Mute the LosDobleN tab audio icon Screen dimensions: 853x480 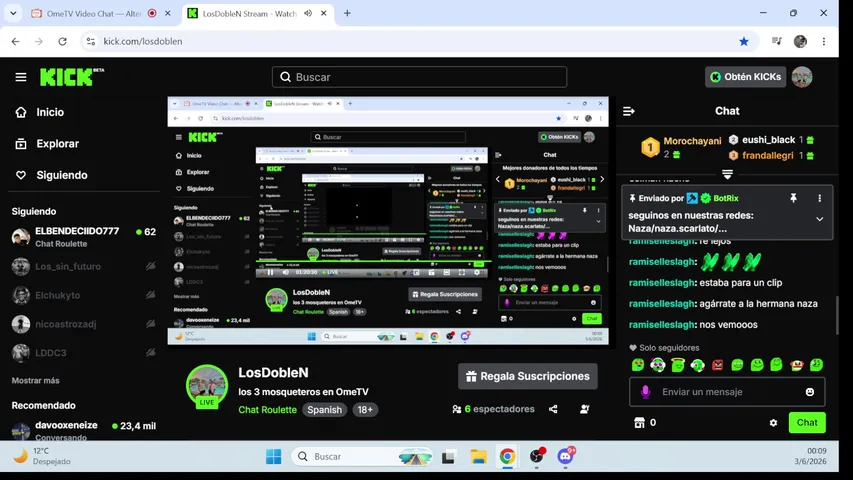click(308, 14)
